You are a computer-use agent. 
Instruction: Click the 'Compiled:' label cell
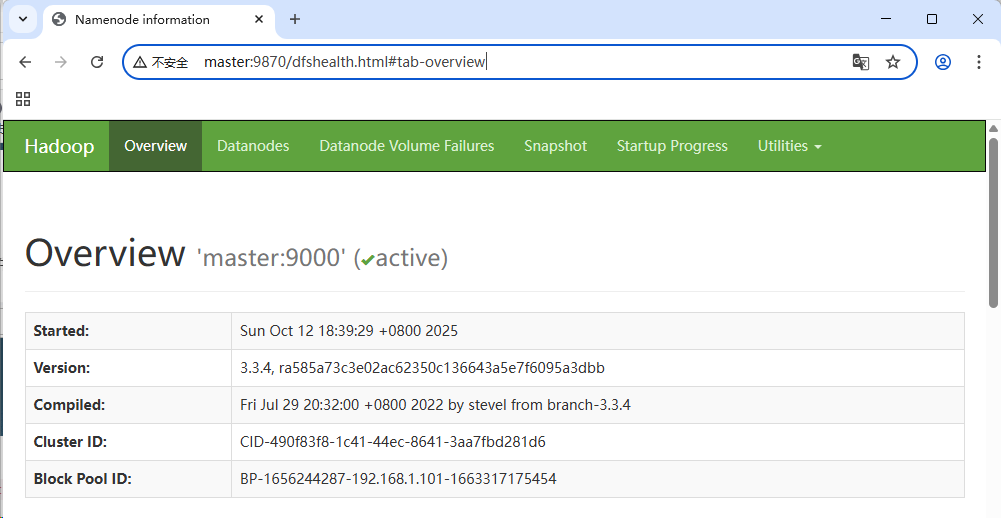click(128, 405)
